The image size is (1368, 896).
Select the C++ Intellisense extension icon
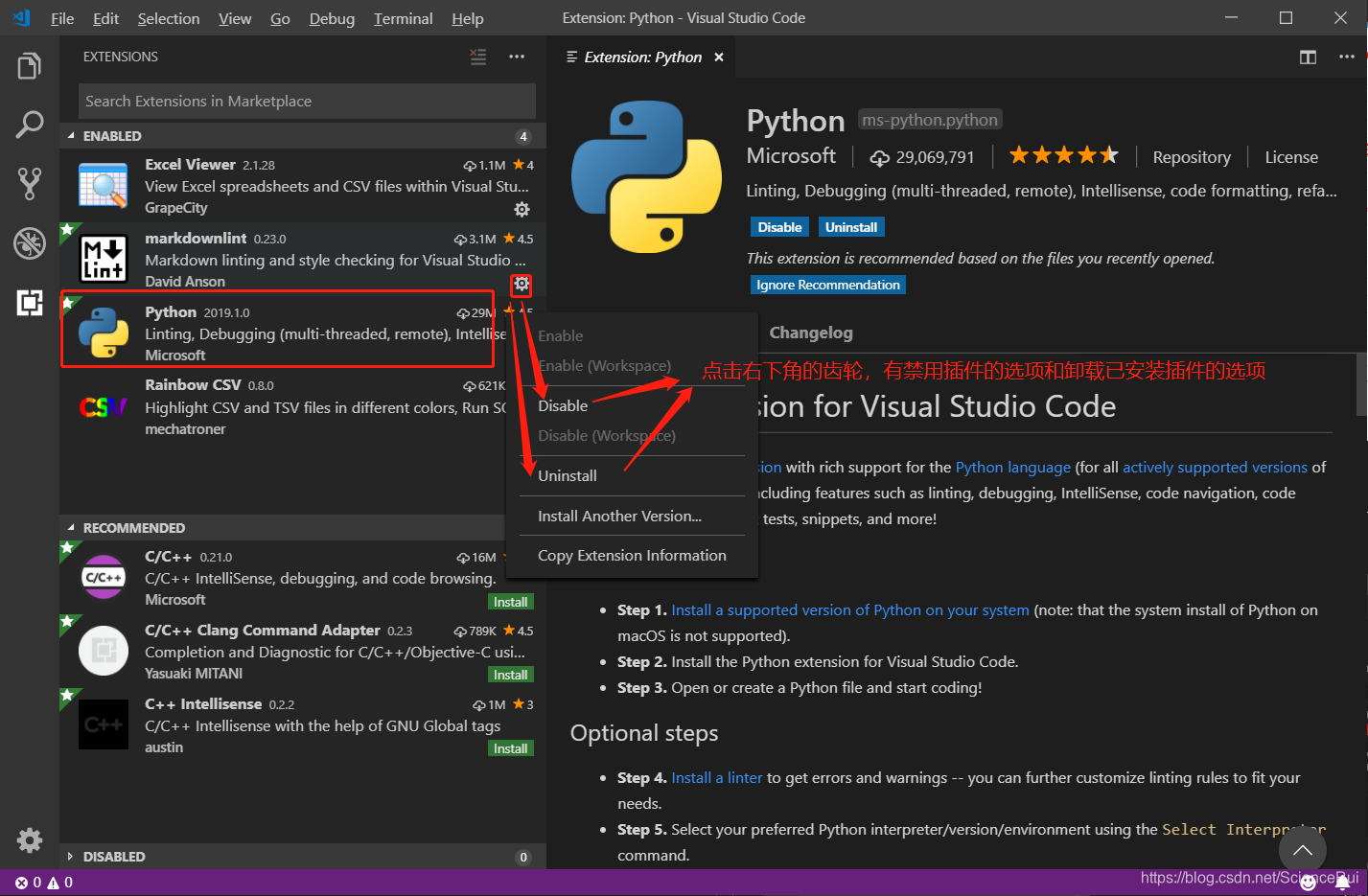tap(104, 724)
